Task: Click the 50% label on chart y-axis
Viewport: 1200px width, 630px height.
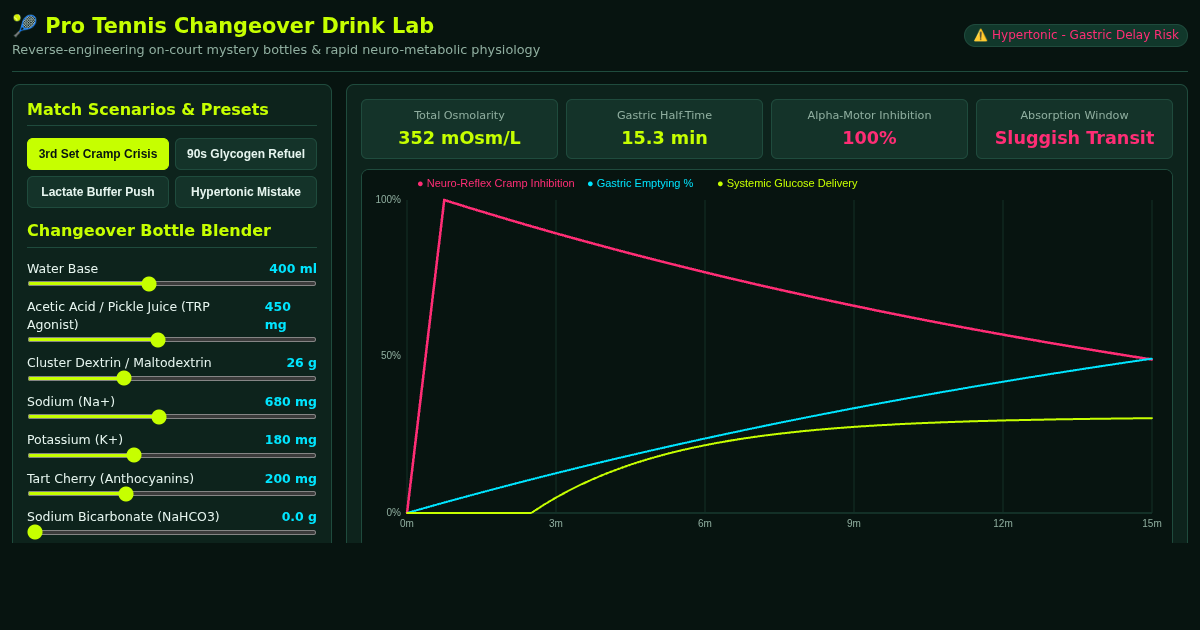Action: [391, 355]
